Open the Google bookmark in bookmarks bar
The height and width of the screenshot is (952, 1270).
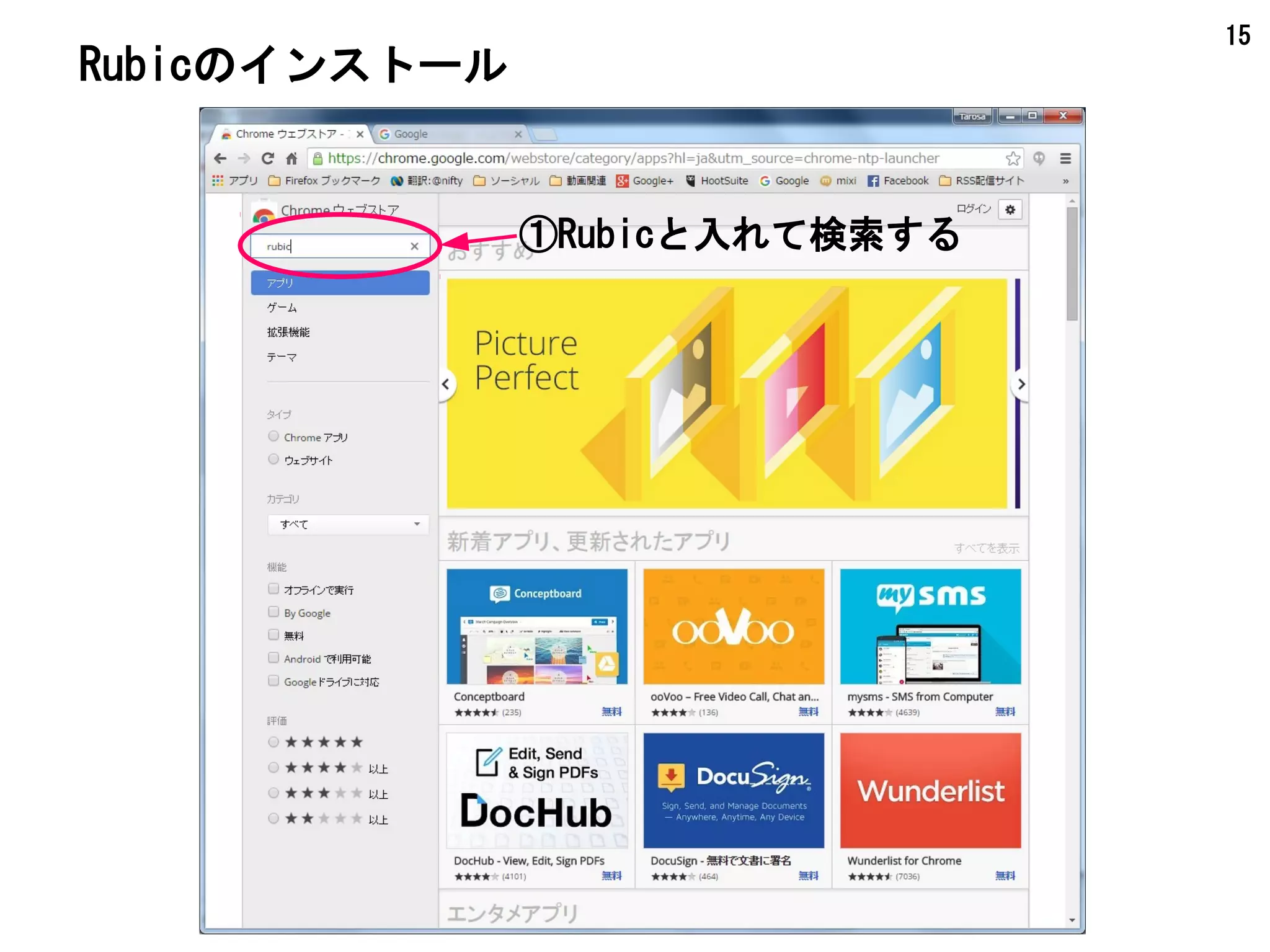[x=784, y=180]
